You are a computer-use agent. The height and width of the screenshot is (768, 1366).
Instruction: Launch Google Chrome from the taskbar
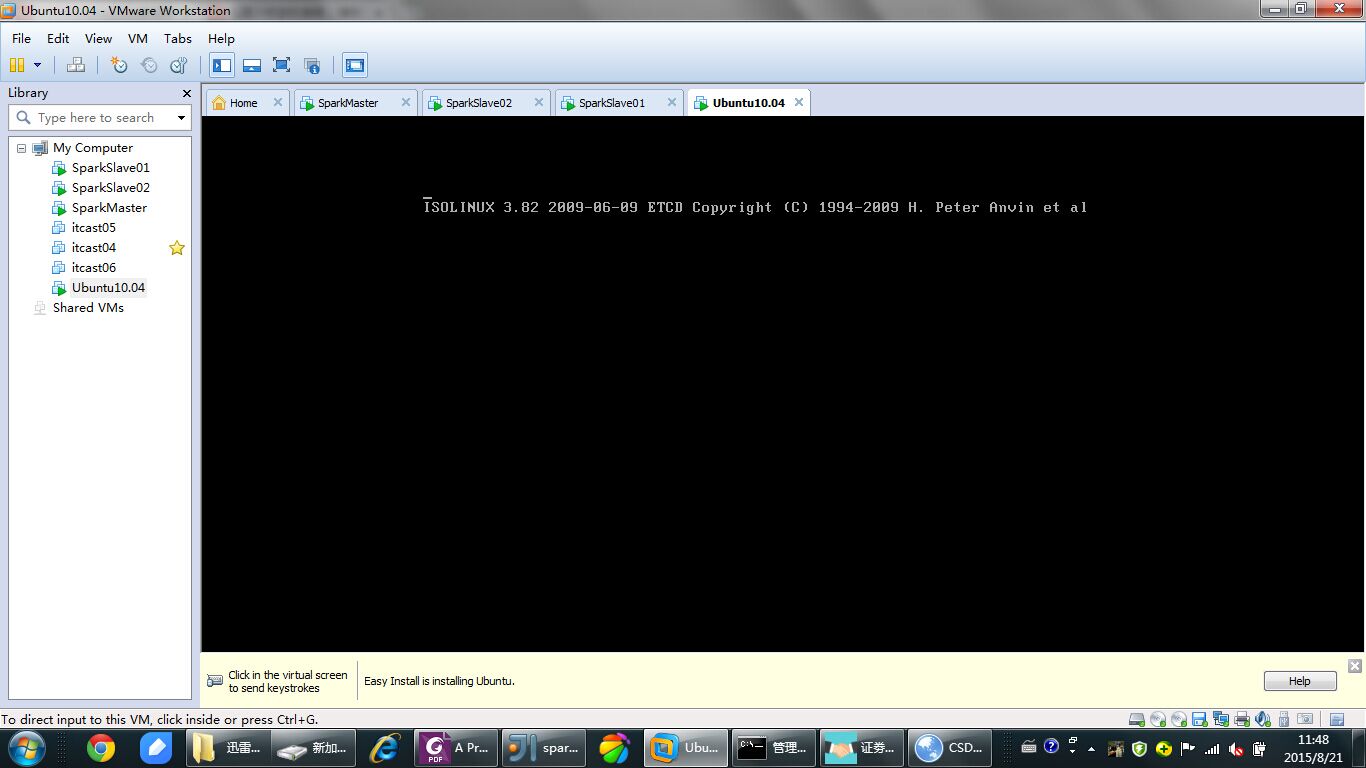(x=100, y=748)
